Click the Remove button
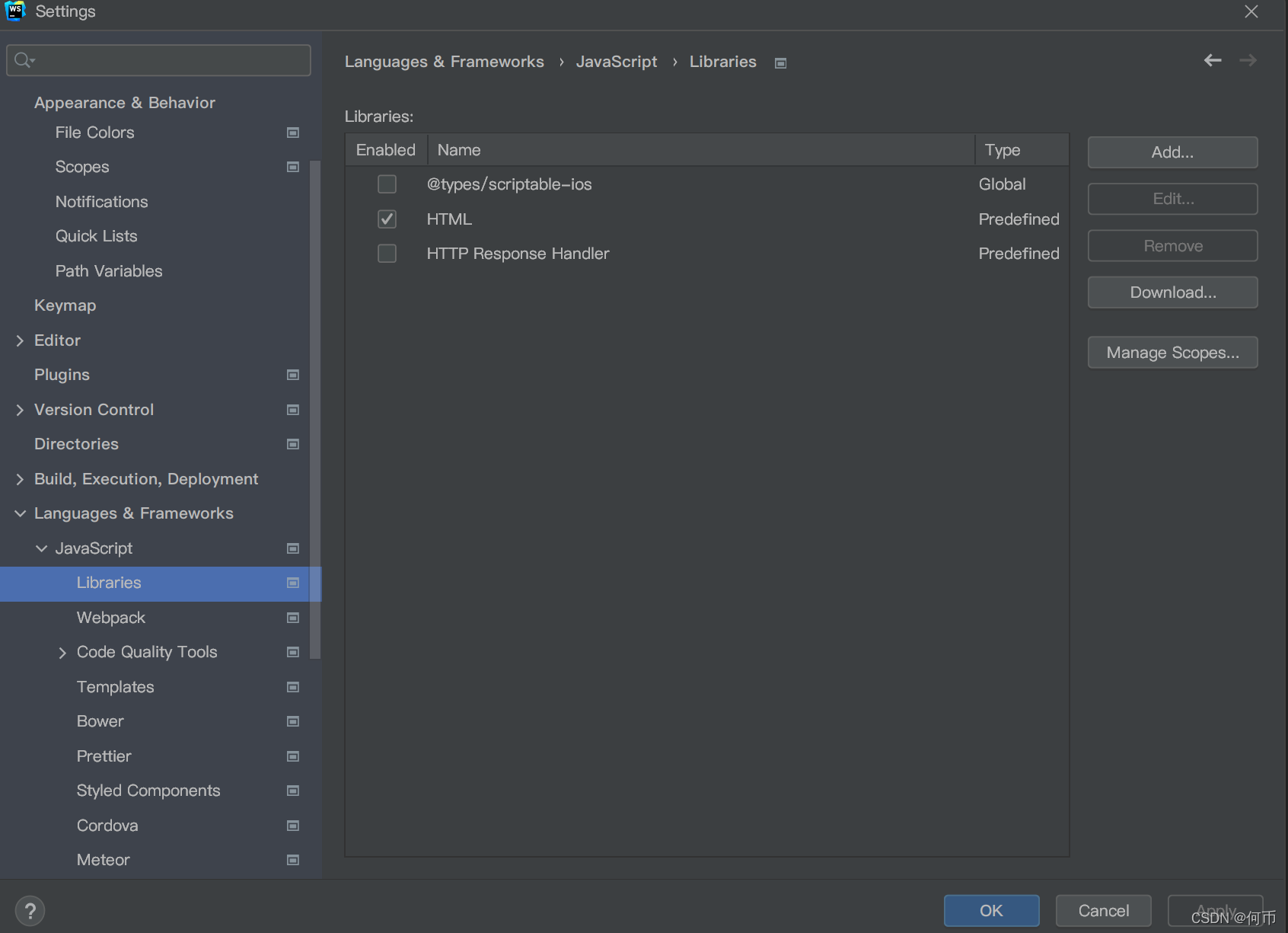This screenshot has width=1288, height=933. (x=1172, y=246)
